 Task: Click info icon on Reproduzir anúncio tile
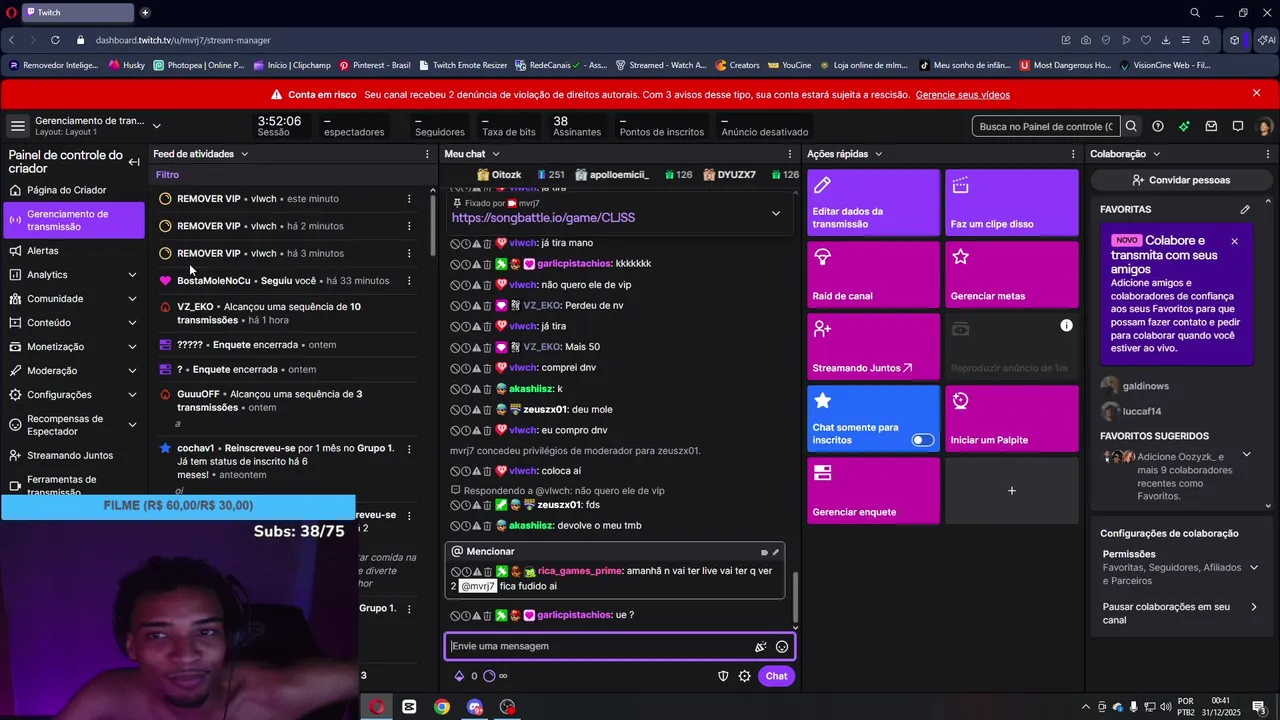point(1066,326)
